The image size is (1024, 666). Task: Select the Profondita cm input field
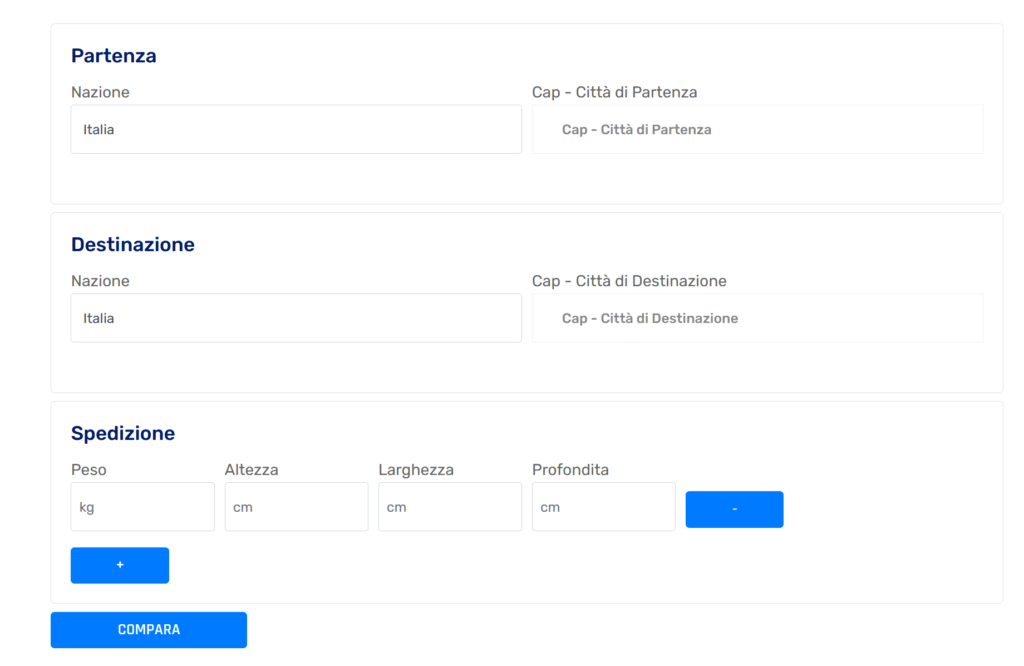point(603,507)
